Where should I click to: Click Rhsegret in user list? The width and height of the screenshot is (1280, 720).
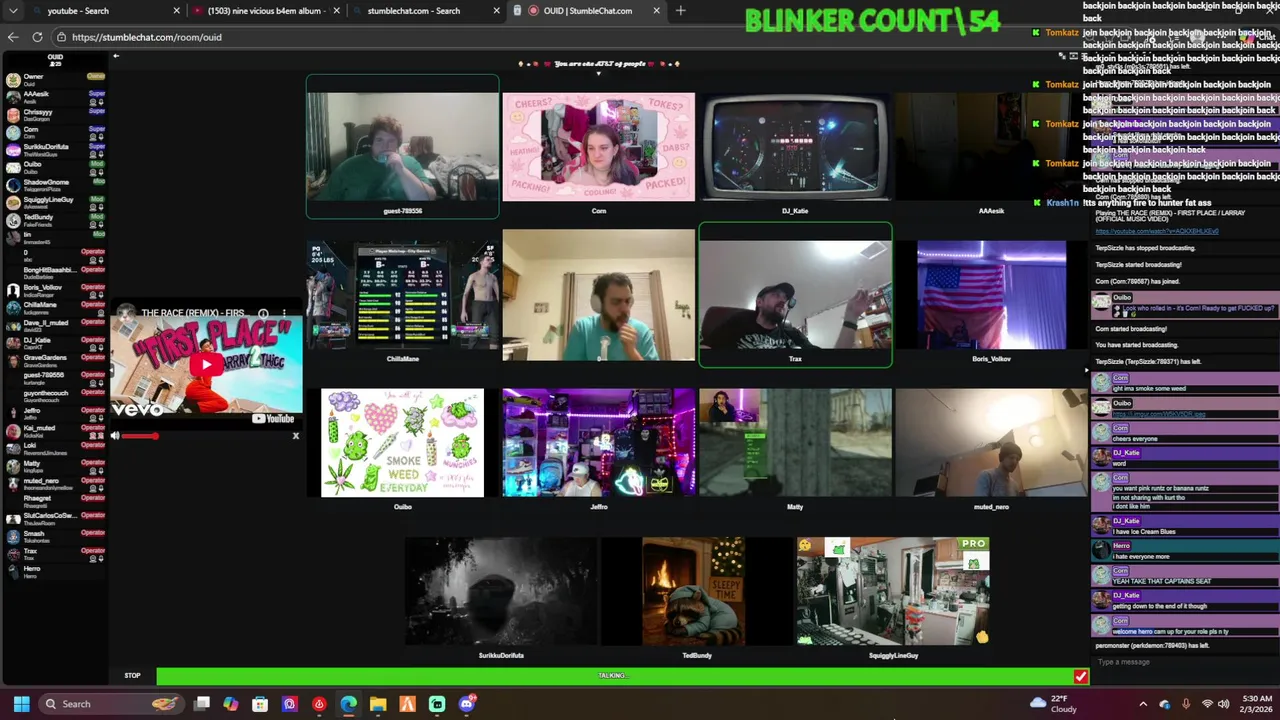[x=55, y=501]
